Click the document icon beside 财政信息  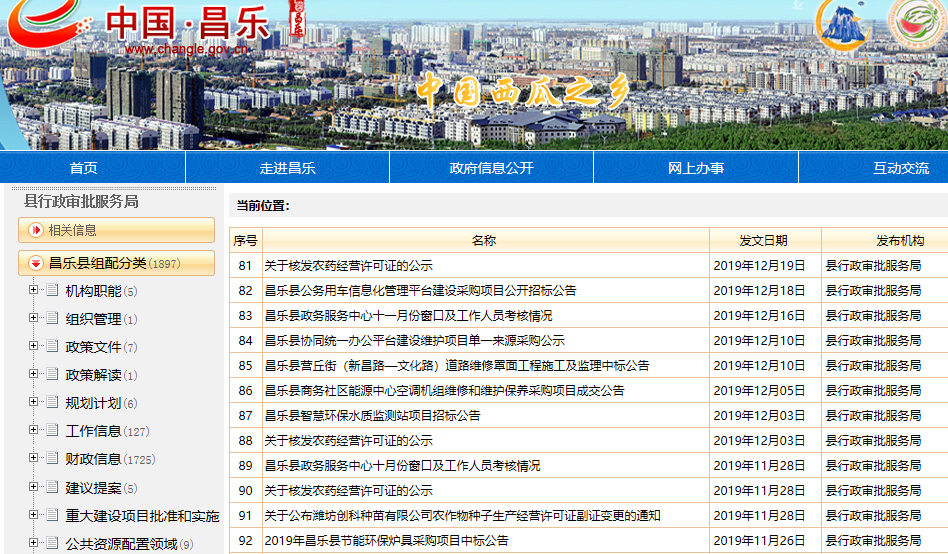(51, 459)
